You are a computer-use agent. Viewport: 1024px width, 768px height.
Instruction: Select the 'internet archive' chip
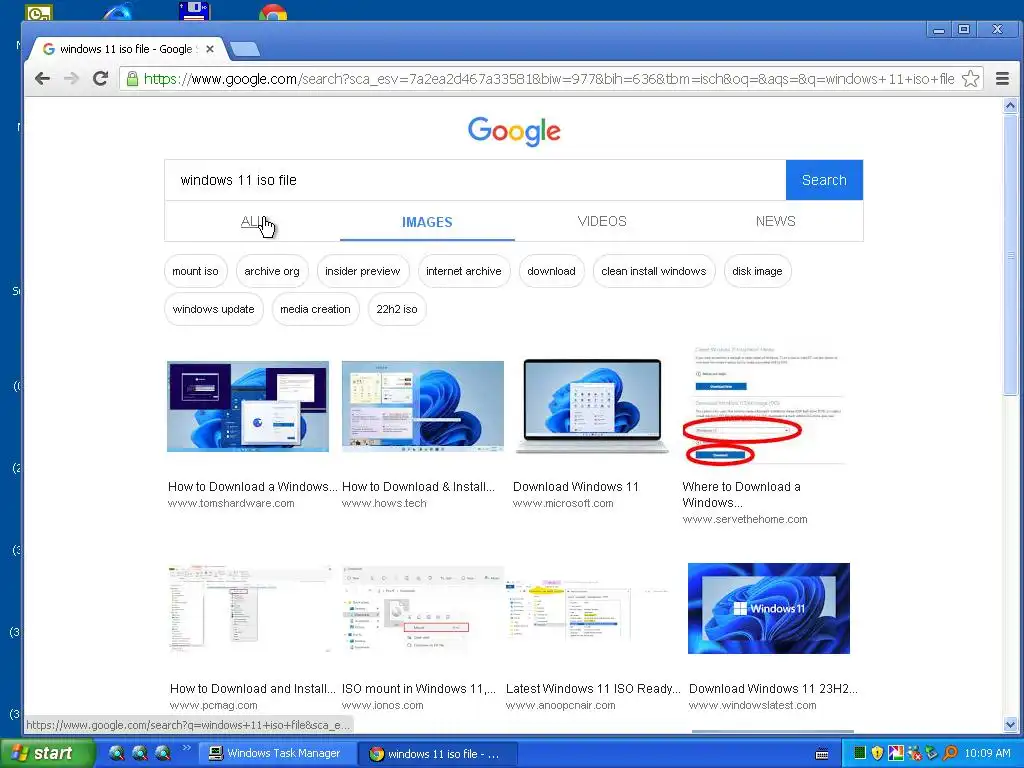(x=464, y=271)
